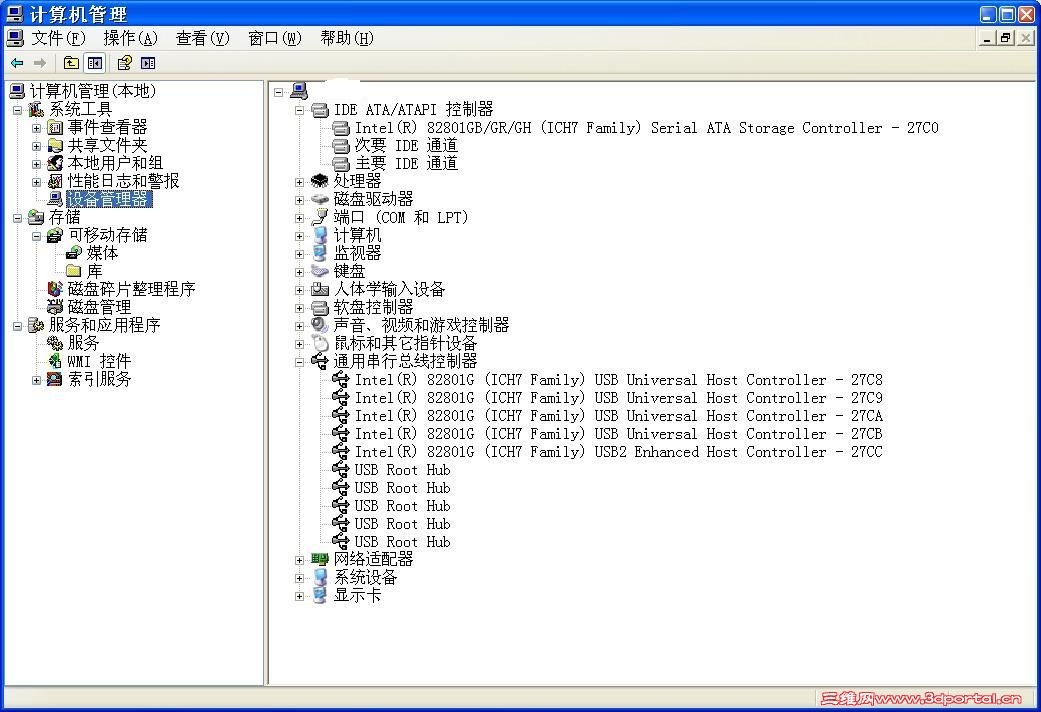Minimize the inner MMC child window
1041x712 pixels.
coord(987,39)
